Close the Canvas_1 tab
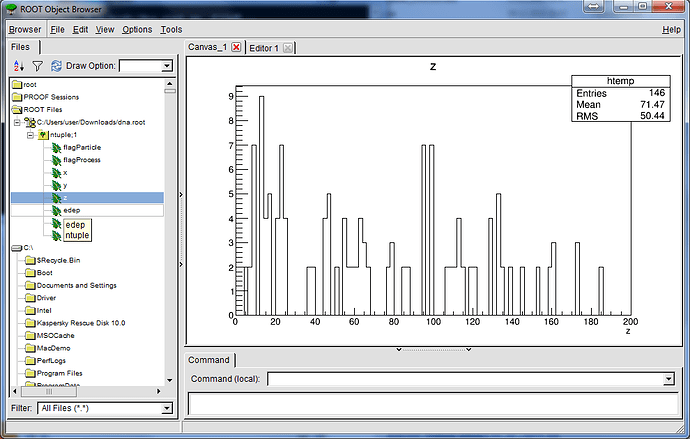 coord(236,48)
